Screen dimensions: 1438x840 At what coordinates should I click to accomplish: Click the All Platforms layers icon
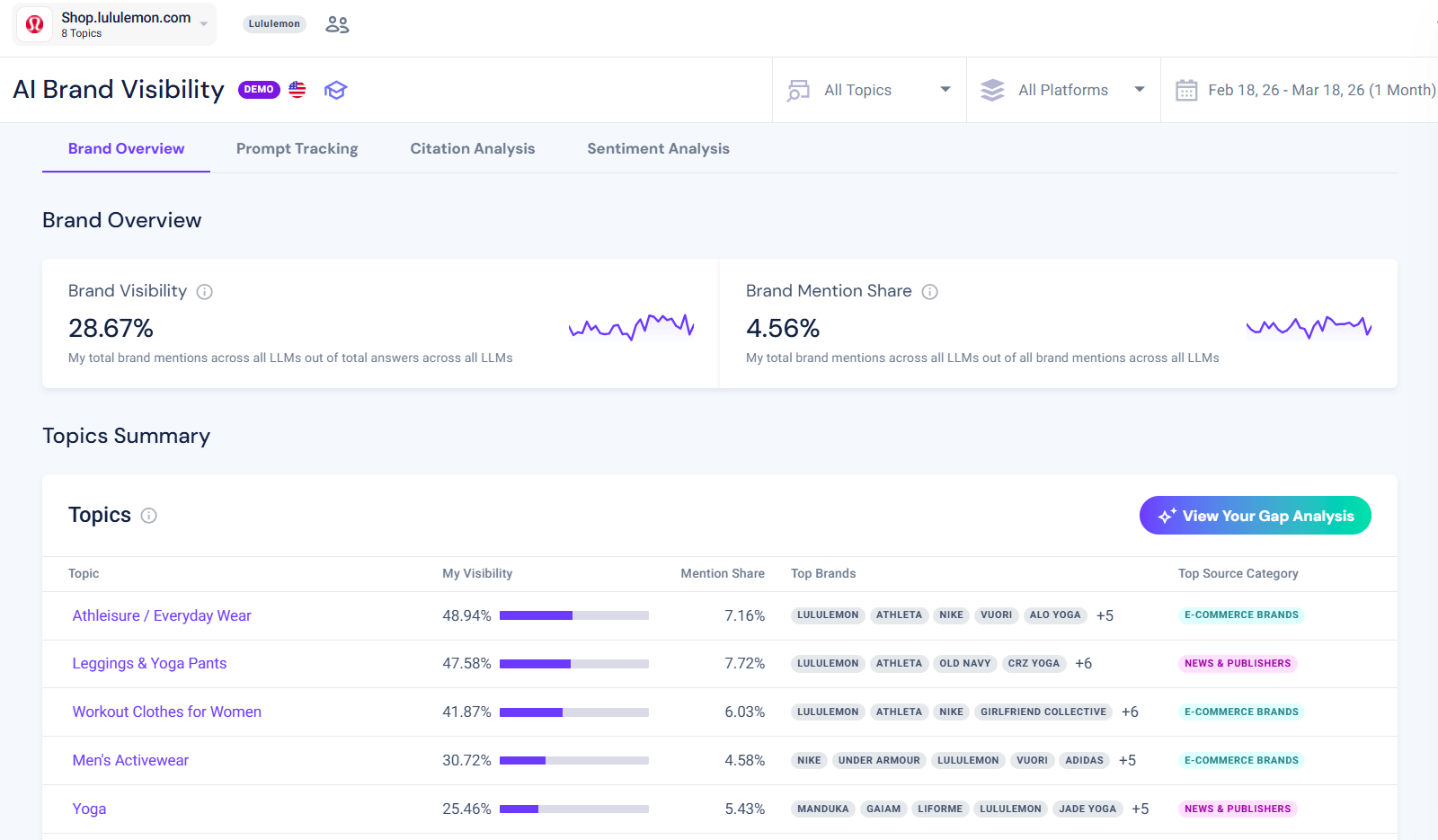pyautogui.click(x=992, y=90)
